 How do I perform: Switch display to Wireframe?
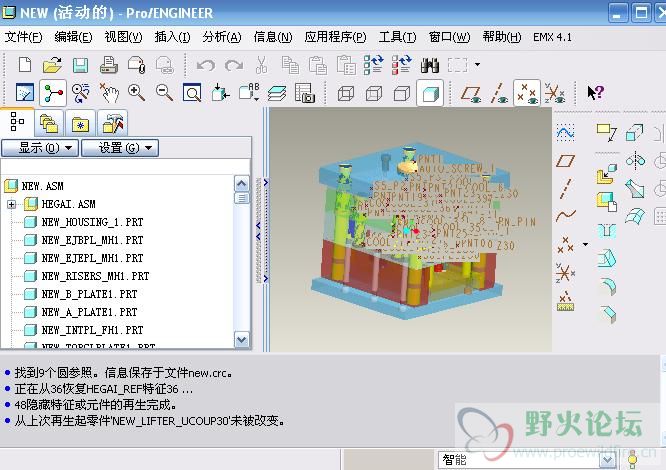click(x=346, y=93)
